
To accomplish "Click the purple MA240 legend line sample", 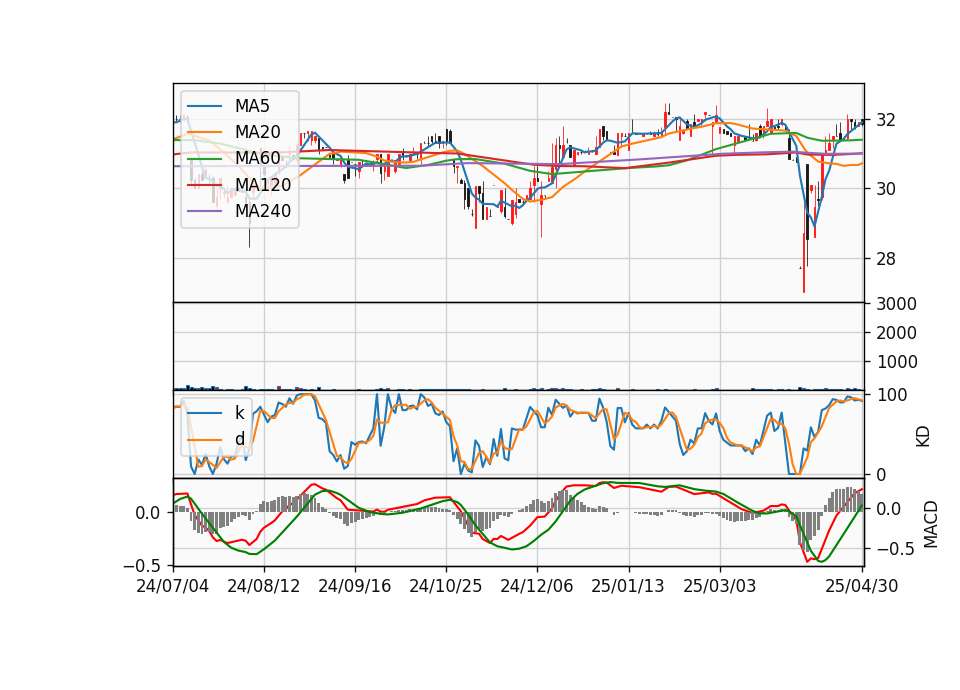I will pos(204,211).
